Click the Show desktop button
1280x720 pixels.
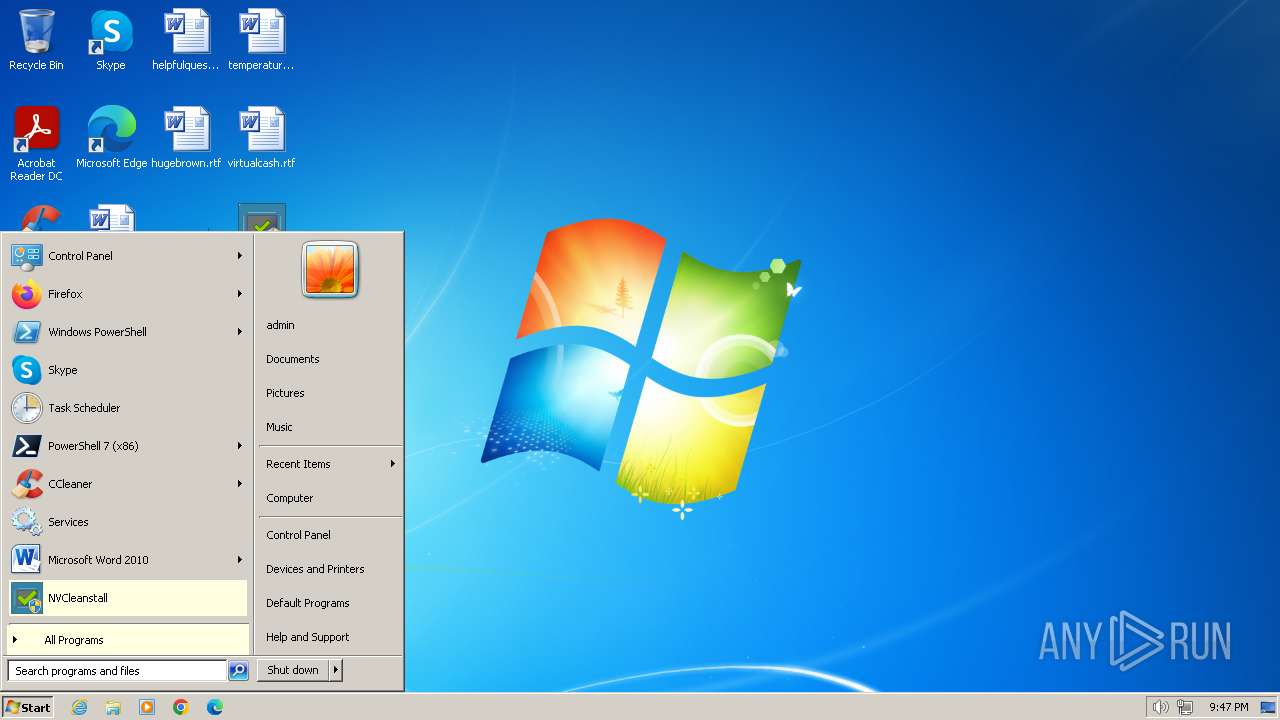[x=1268, y=707]
